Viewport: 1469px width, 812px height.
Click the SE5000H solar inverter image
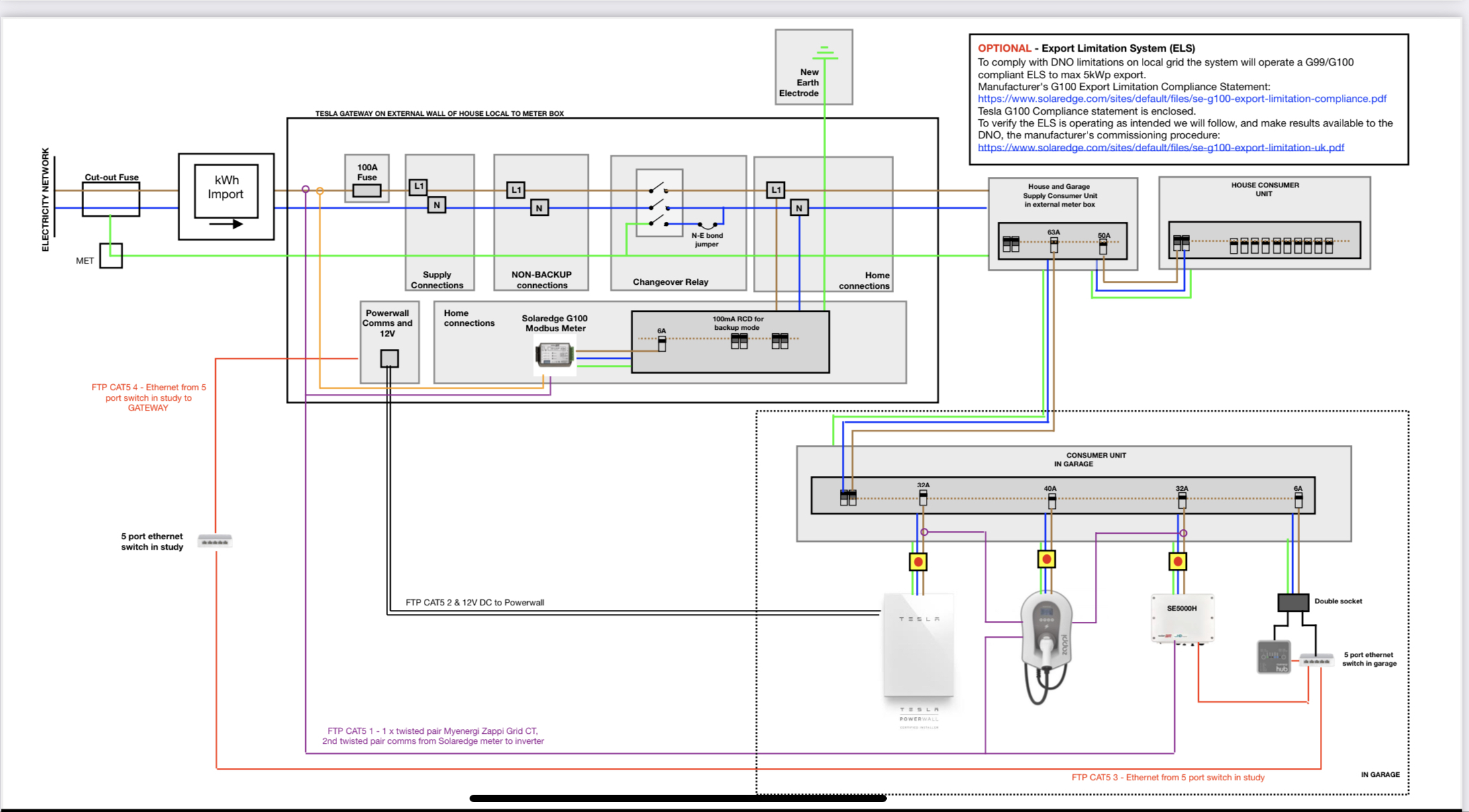(x=1182, y=619)
